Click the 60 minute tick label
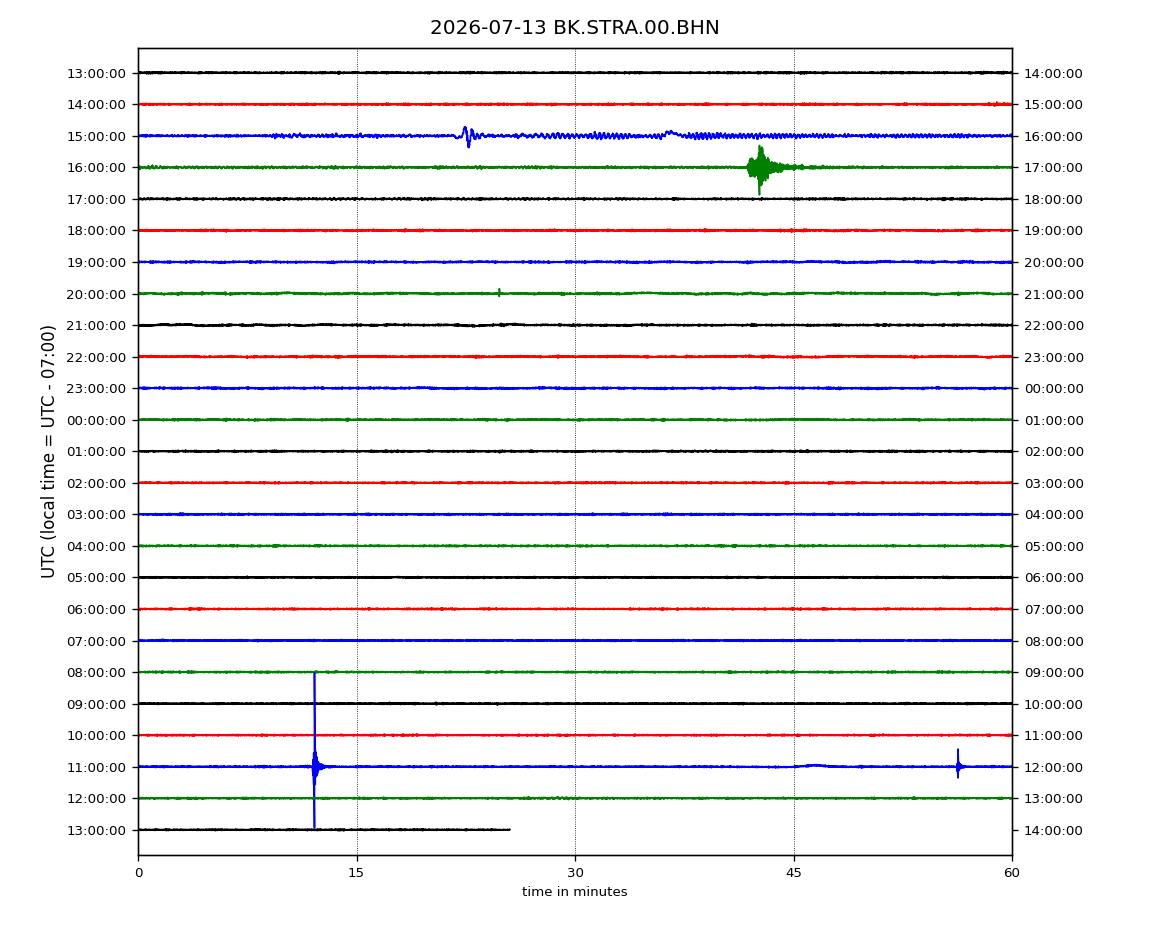1150x950 pixels. coord(1012,873)
